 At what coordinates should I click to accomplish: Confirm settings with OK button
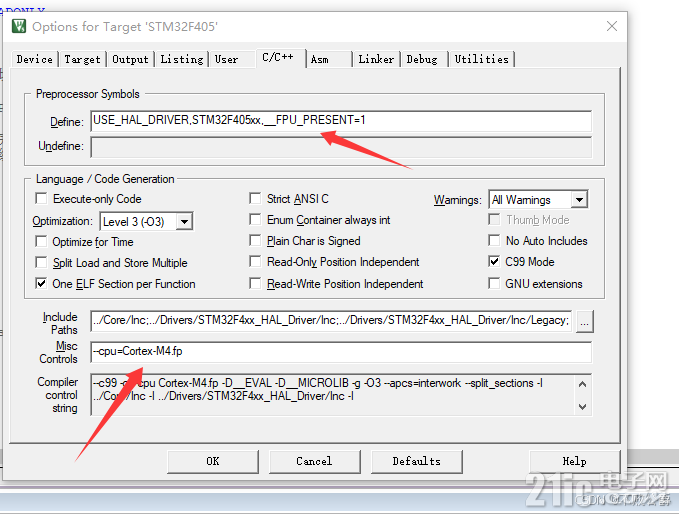click(x=213, y=462)
